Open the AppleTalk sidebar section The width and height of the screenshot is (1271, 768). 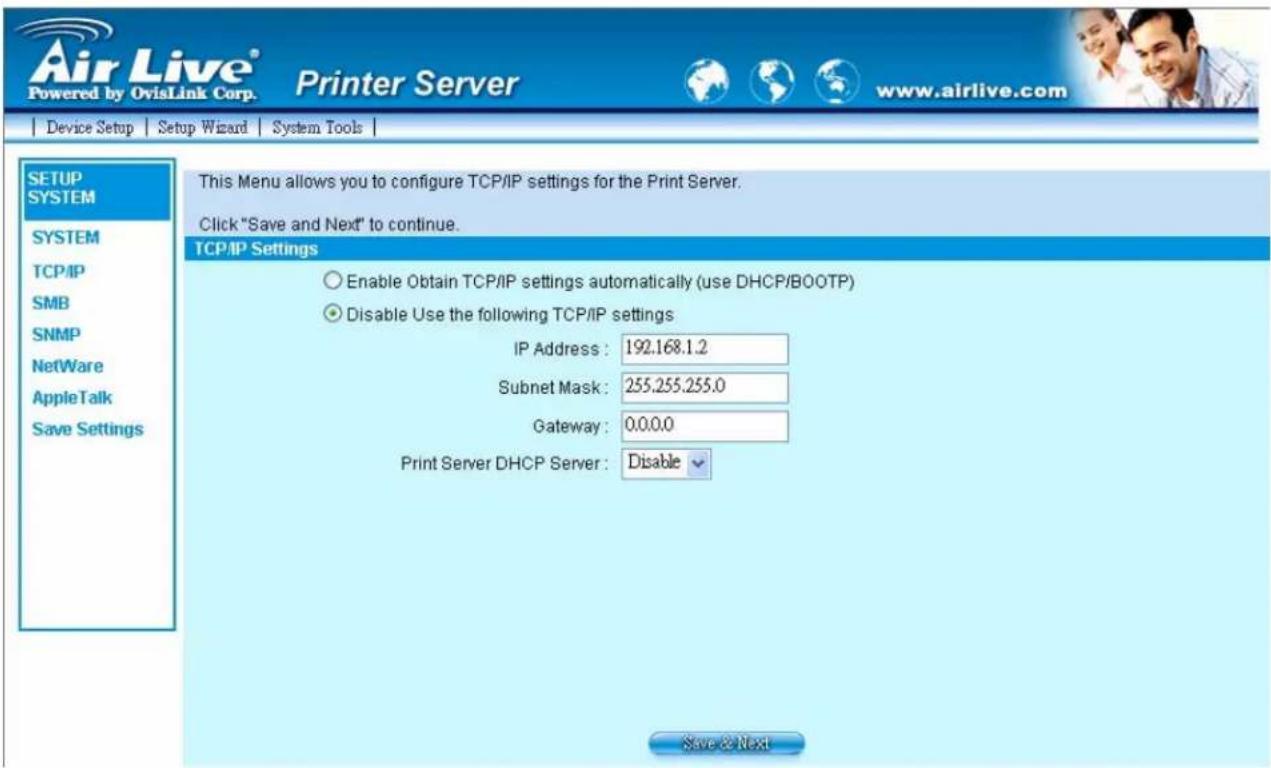pyautogui.click(x=72, y=397)
